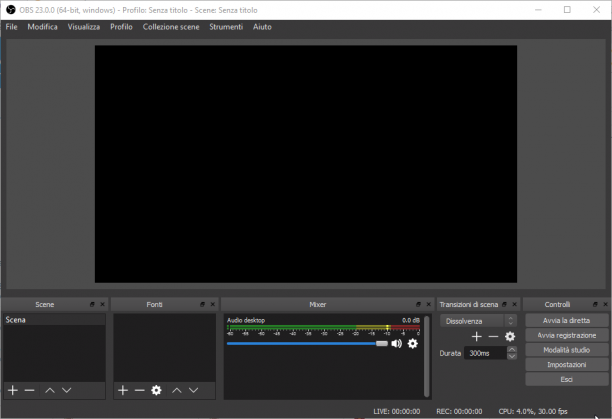Viewport: 612px width, 419px height.
Task: Open the Dissolvenza transition dropdown
Action: [479, 321]
